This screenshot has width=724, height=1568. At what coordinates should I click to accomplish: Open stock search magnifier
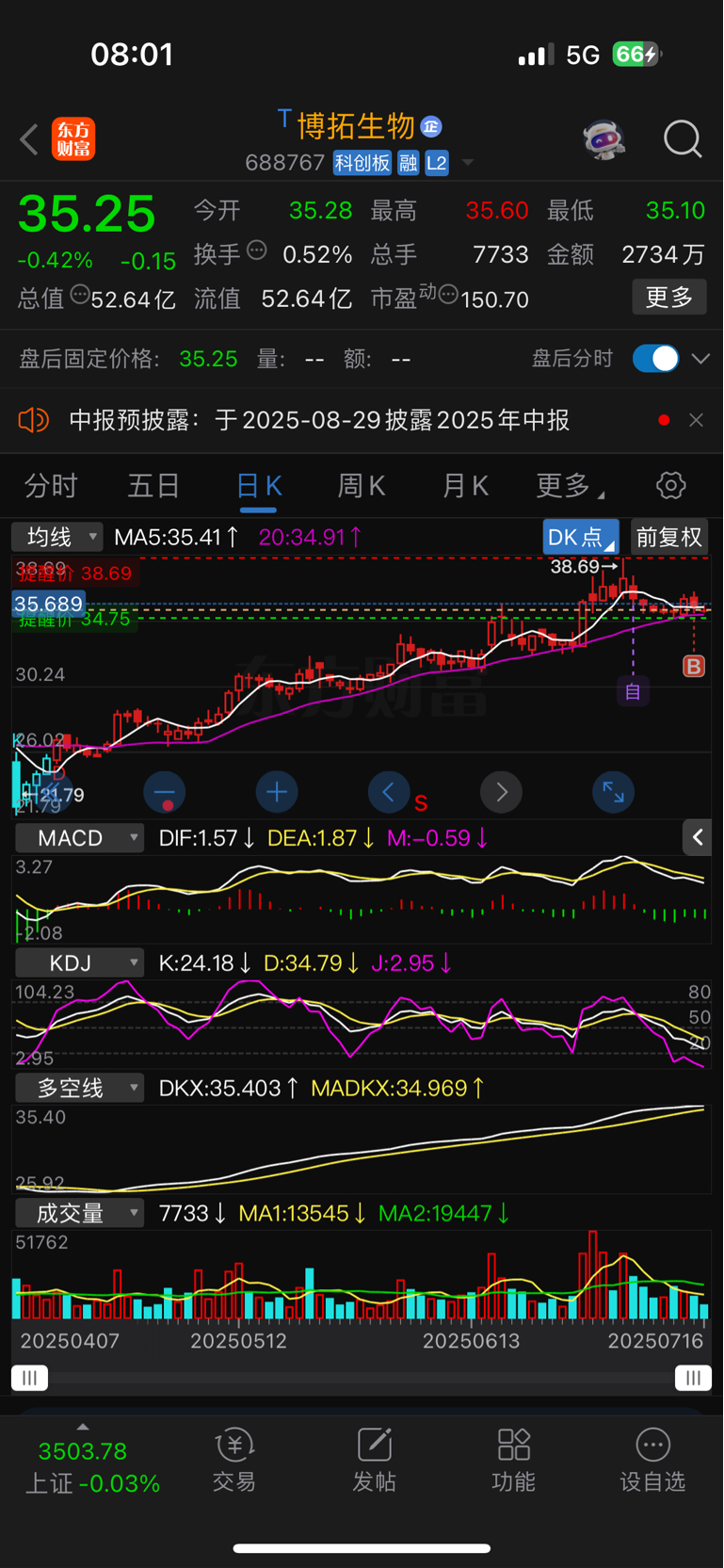click(x=683, y=139)
